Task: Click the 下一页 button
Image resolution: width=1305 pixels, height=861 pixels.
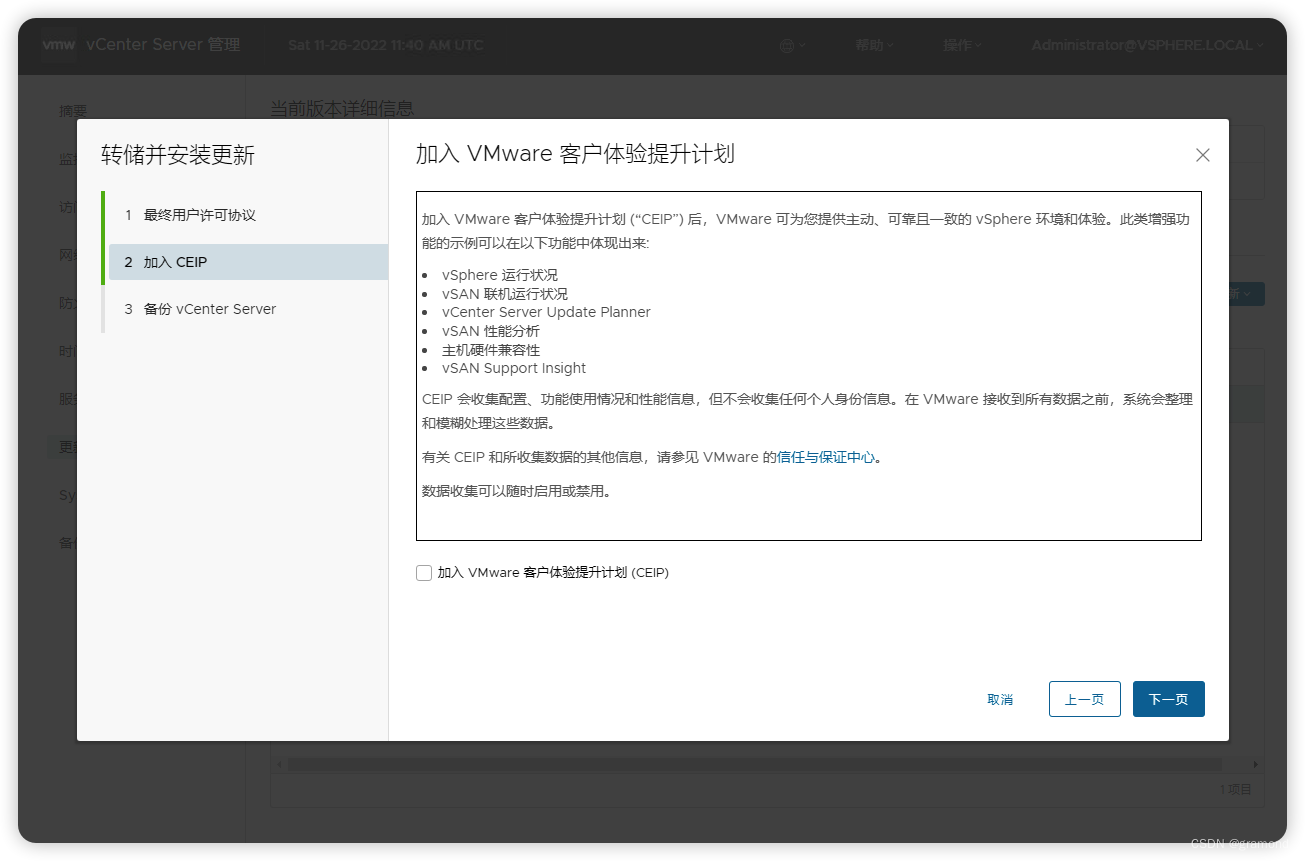Action: (1168, 699)
